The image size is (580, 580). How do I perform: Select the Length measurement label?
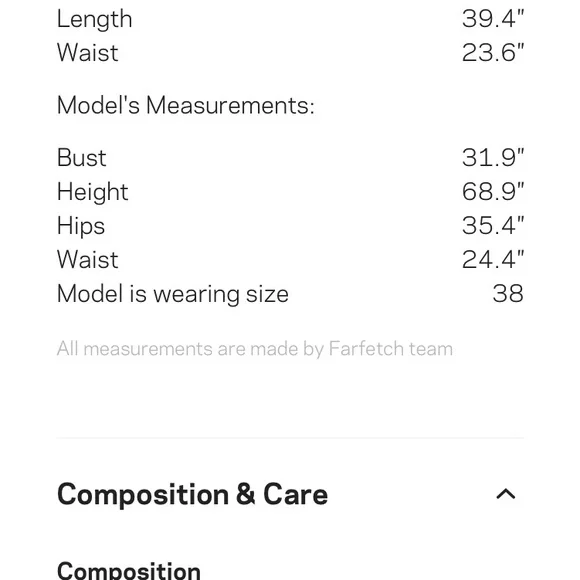[95, 19]
